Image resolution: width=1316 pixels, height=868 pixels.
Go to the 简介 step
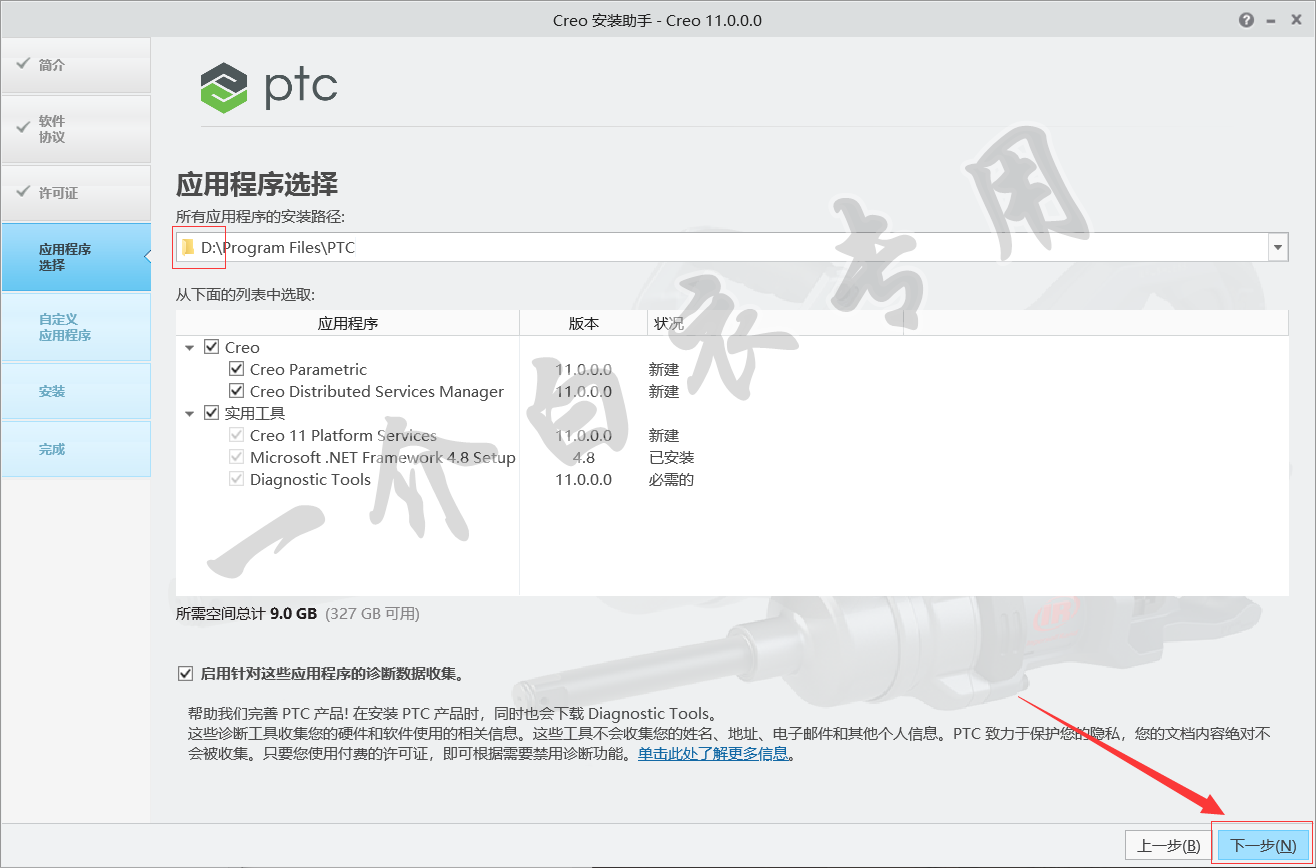[76, 65]
